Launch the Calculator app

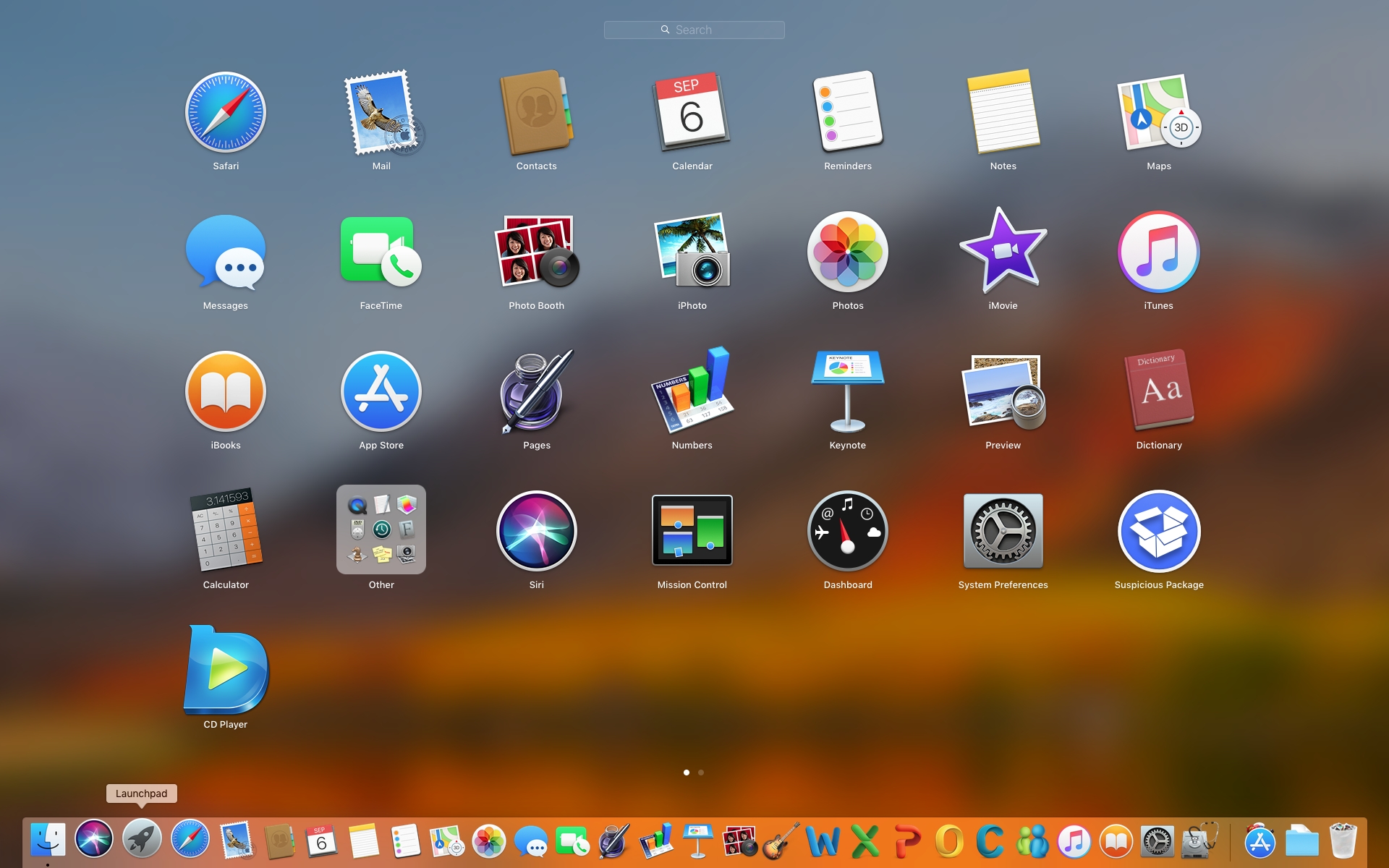point(226,531)
